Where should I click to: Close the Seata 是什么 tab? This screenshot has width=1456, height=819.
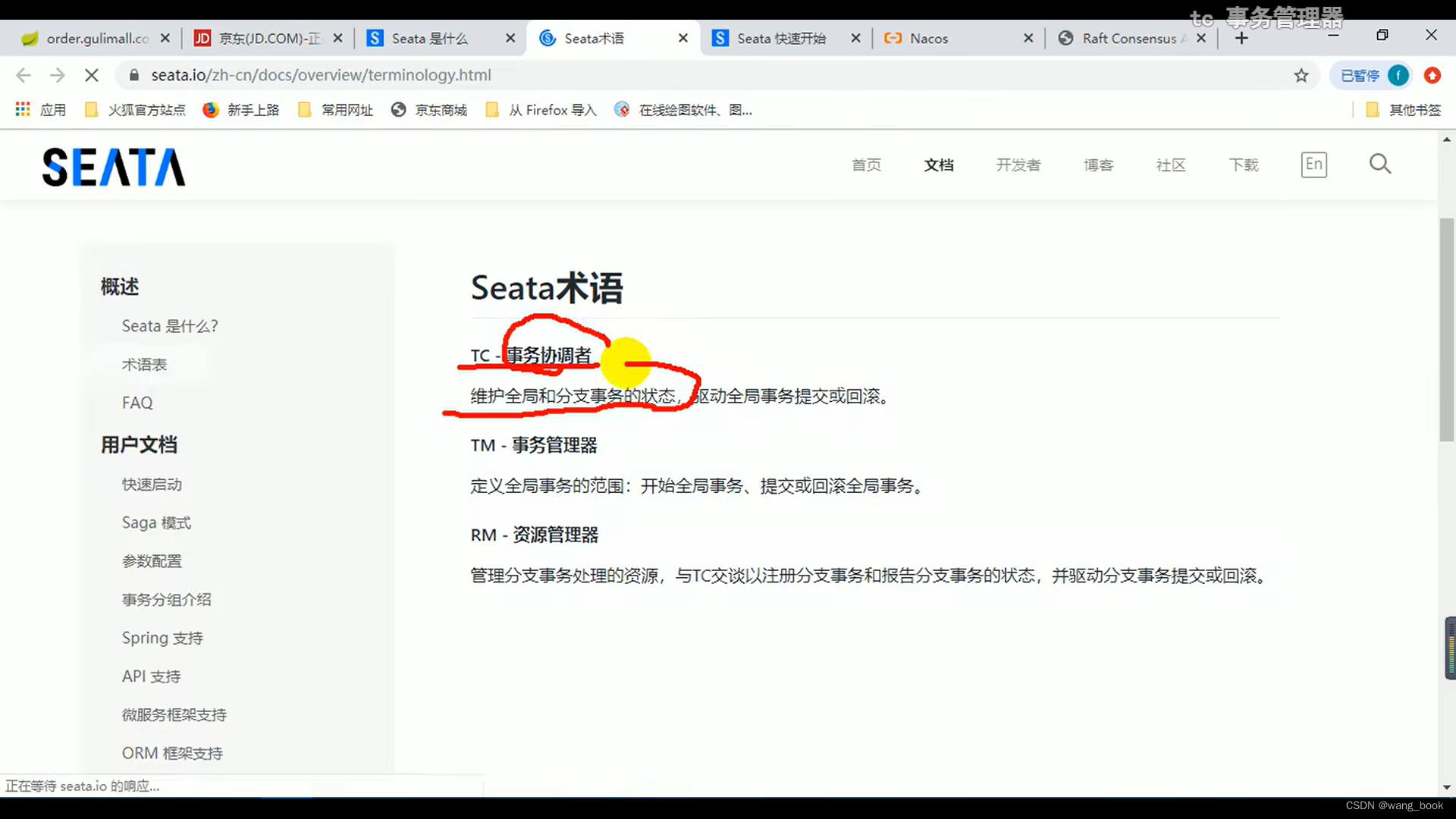point(510,38)
